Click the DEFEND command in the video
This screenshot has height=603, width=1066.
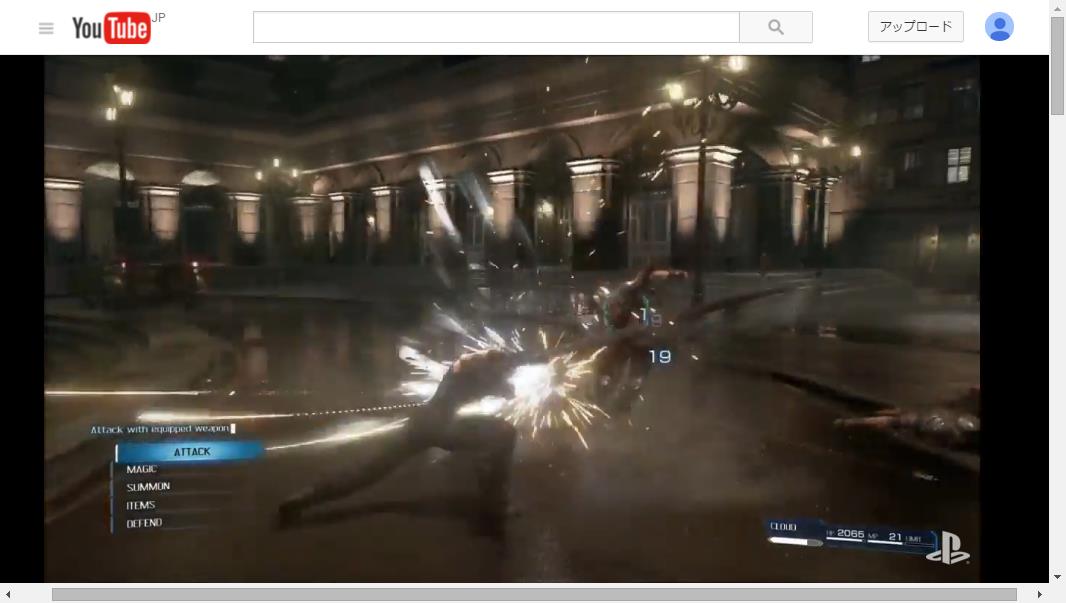point(144,523)
